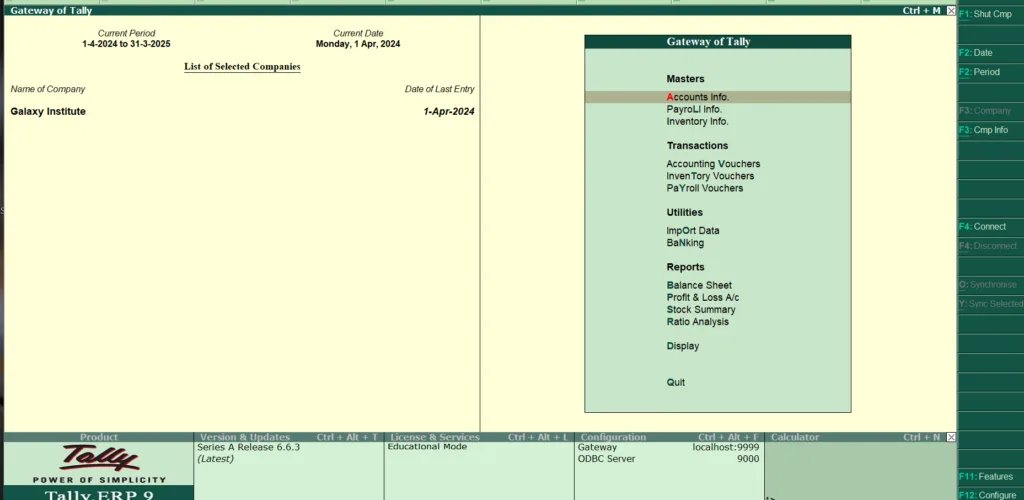1024x500 pixels.
Task: Click Y: Sync Selected button
Action: click(990, 304)
